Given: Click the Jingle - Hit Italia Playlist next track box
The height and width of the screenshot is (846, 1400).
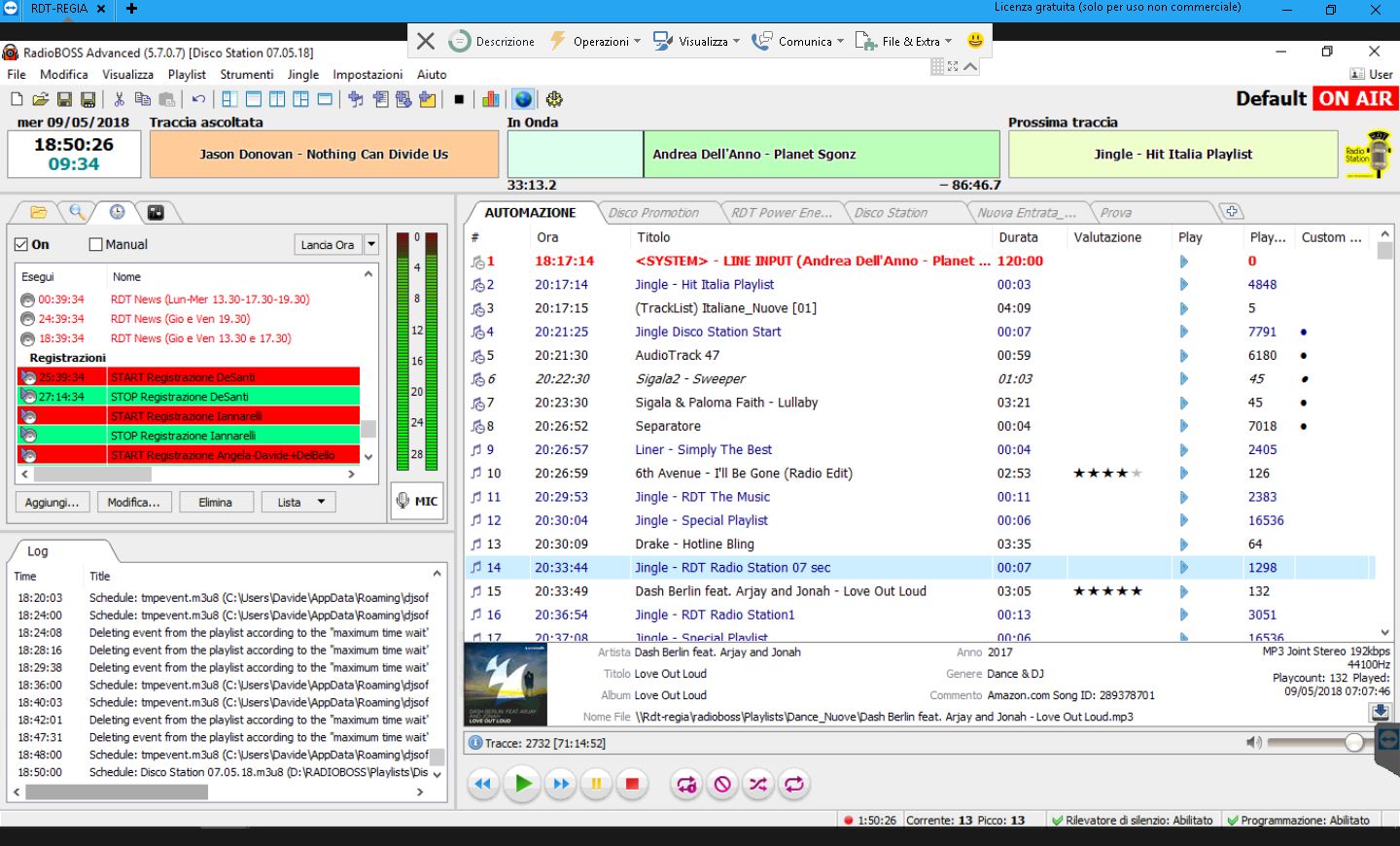Looking at the screenshot, I should point(1172,155).
